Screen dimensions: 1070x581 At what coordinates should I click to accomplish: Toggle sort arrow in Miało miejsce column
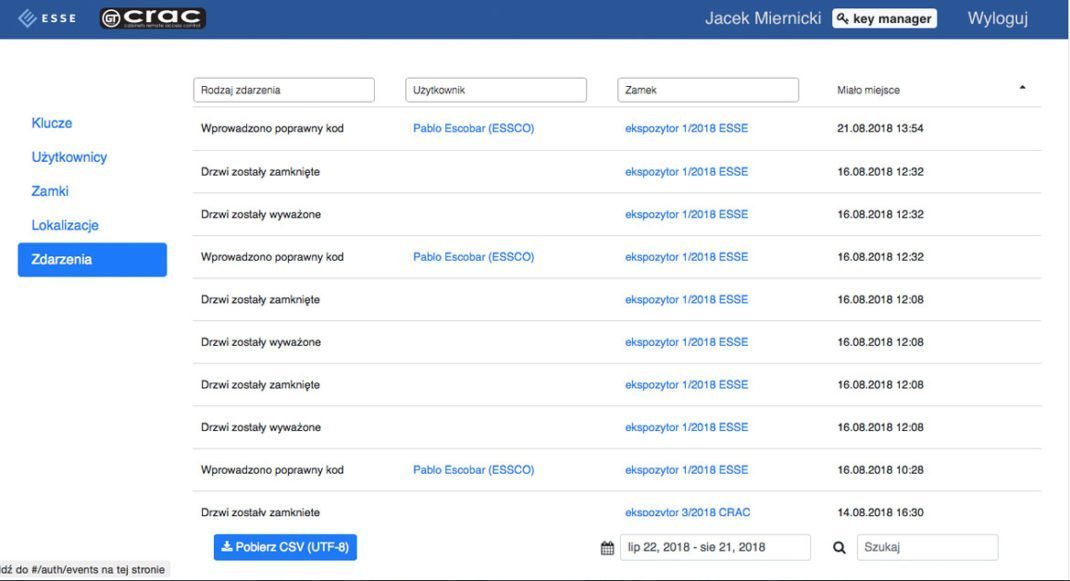[x=1022, y=88]
